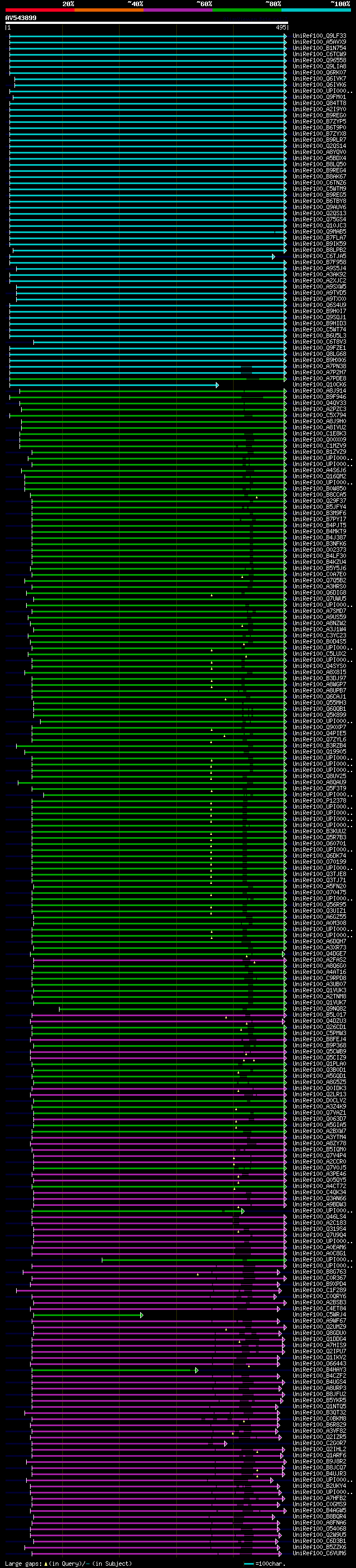Open hit UniRef100_Q46LS4
356x1568 pixels.
(x=319, y=1217)
